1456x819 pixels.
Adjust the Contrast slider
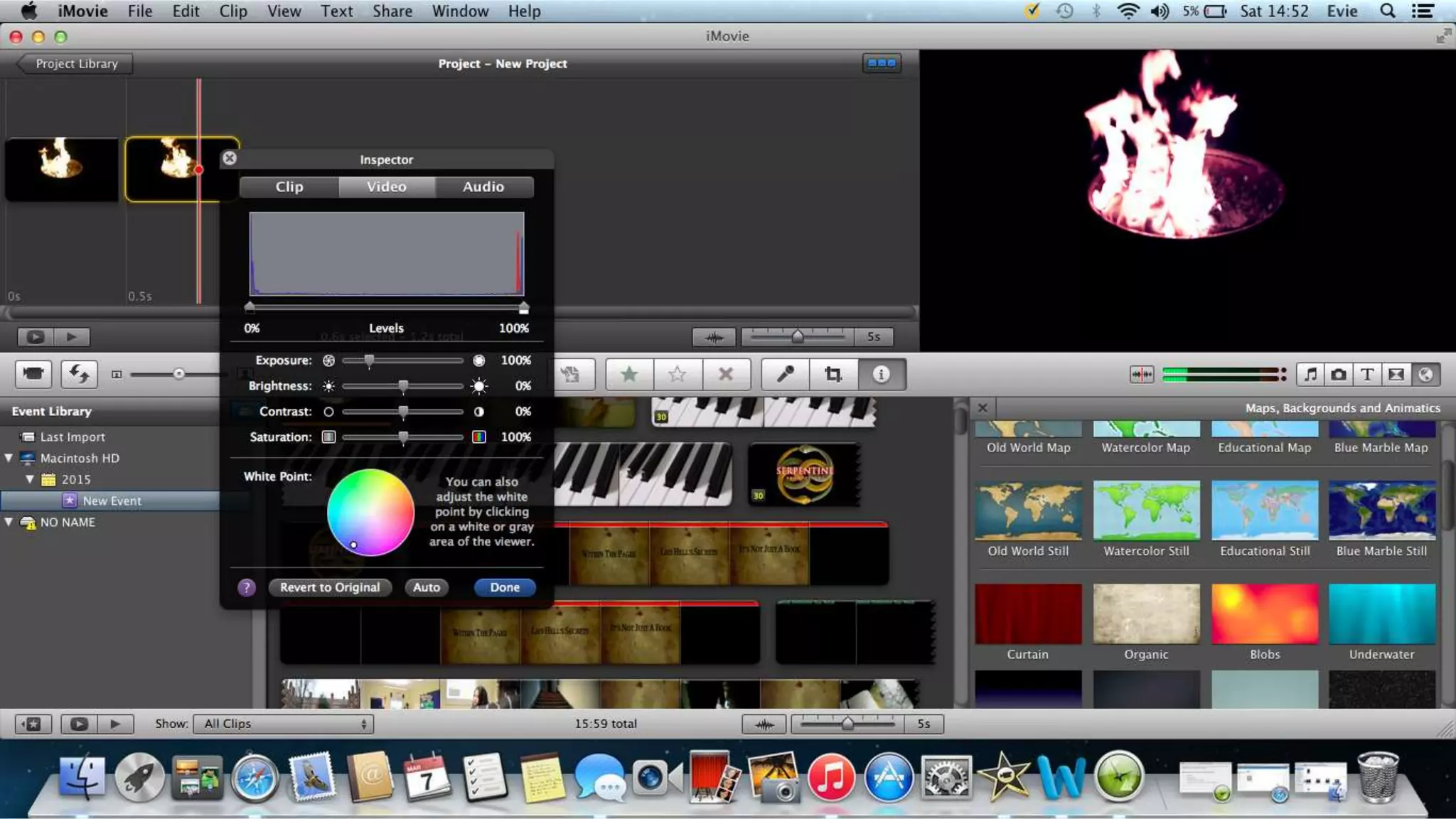[403, 412]
